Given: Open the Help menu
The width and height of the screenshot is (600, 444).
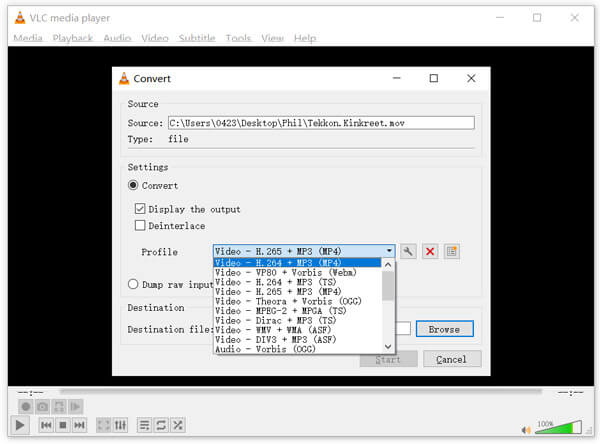Looking at the screenshot, I should point(305,38).
